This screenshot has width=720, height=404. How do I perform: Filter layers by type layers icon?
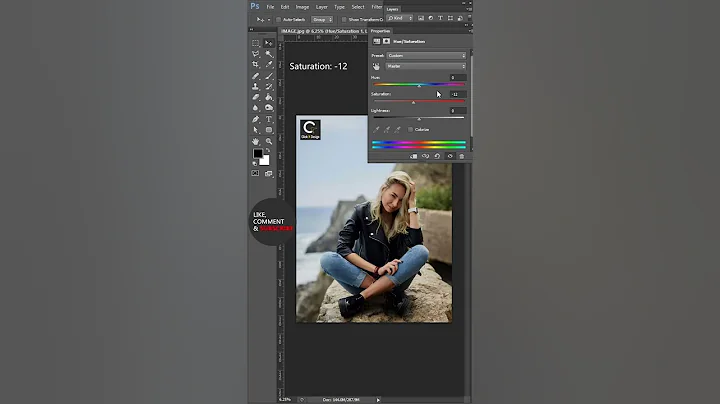point(440,18)
